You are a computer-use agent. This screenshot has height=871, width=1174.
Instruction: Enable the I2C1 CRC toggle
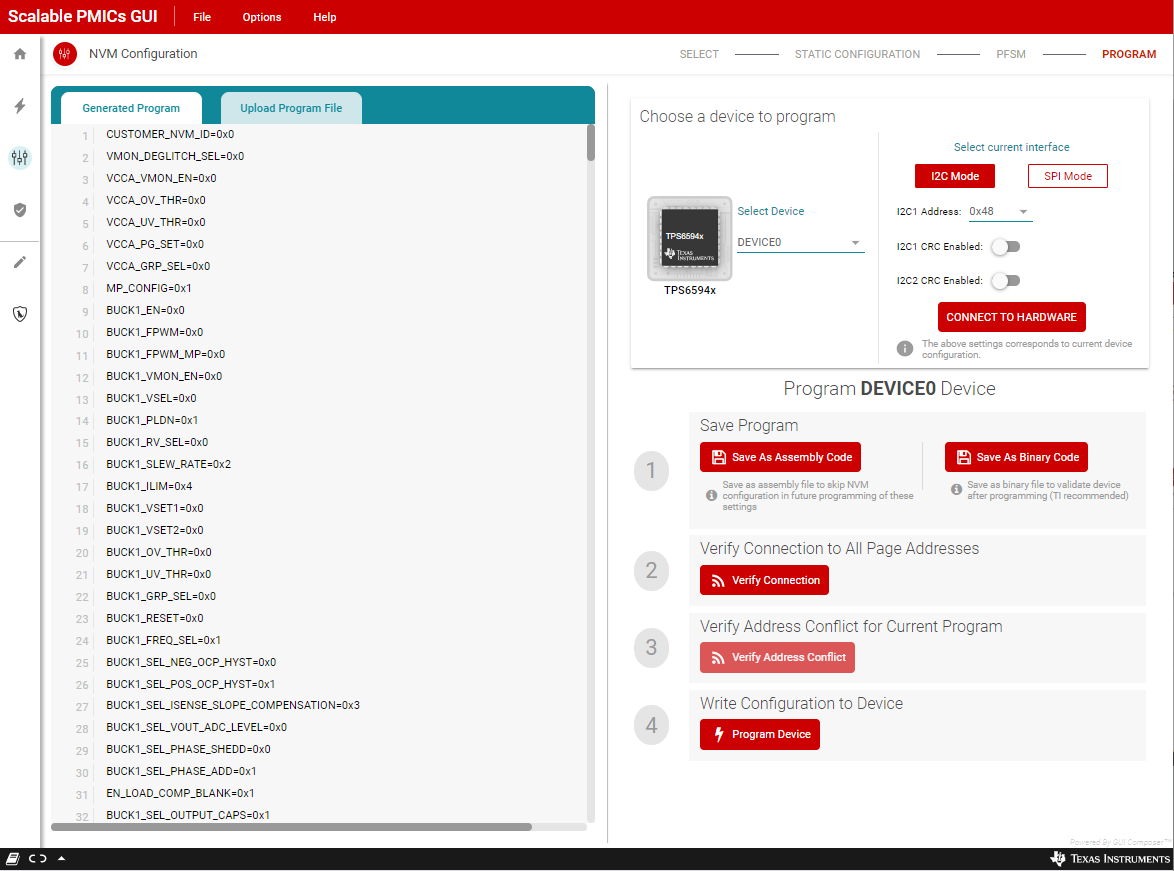coord(1005,247)
